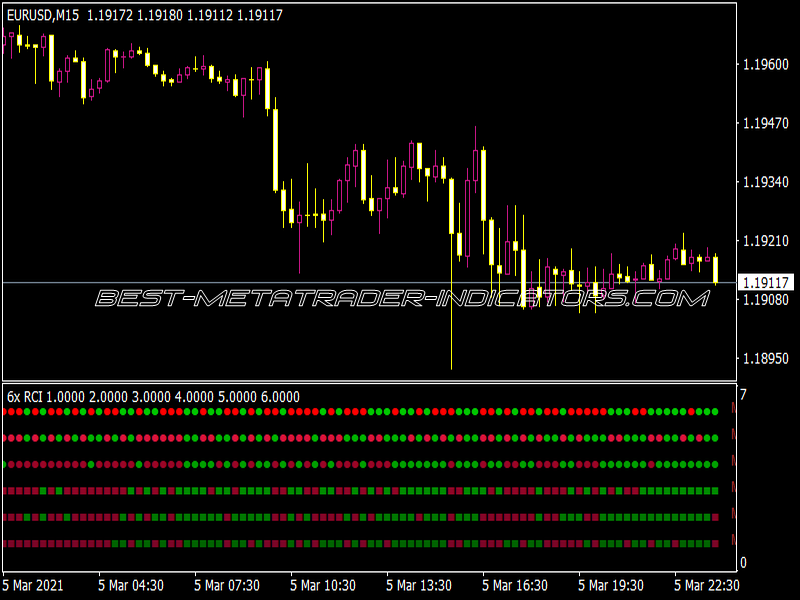Select the 1.19470 price axis label
This screenshot has width=800, height=600.
(x=766, y=123)
